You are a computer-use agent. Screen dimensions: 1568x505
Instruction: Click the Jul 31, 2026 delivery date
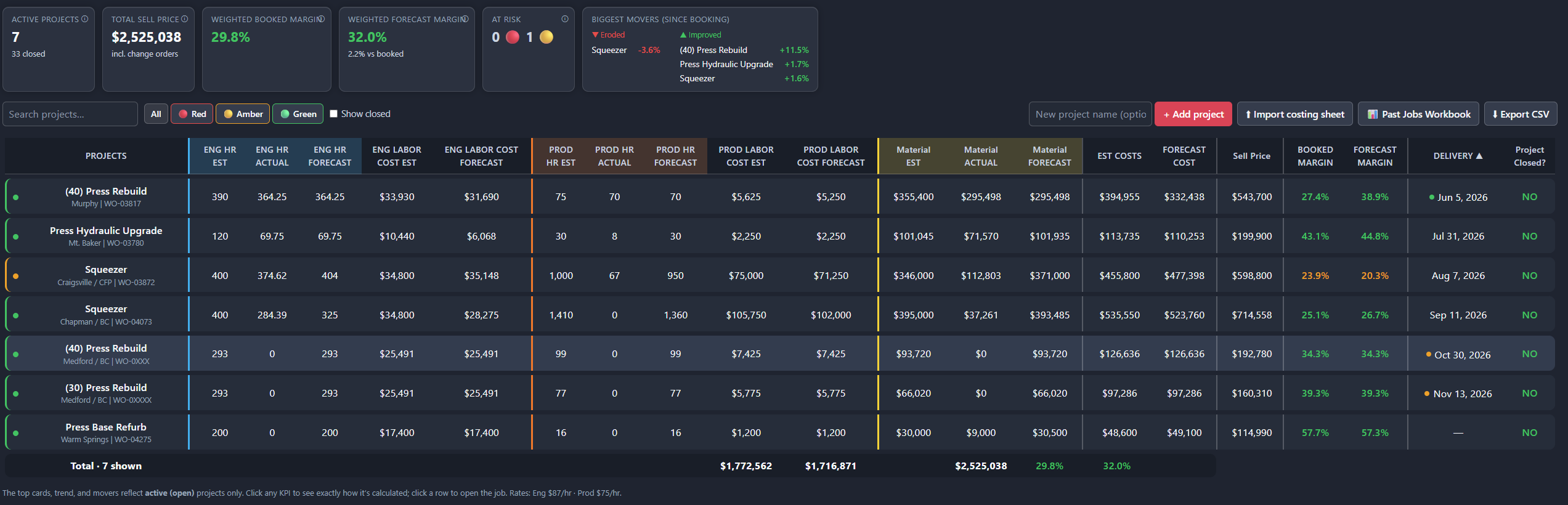click(1458, 236)
